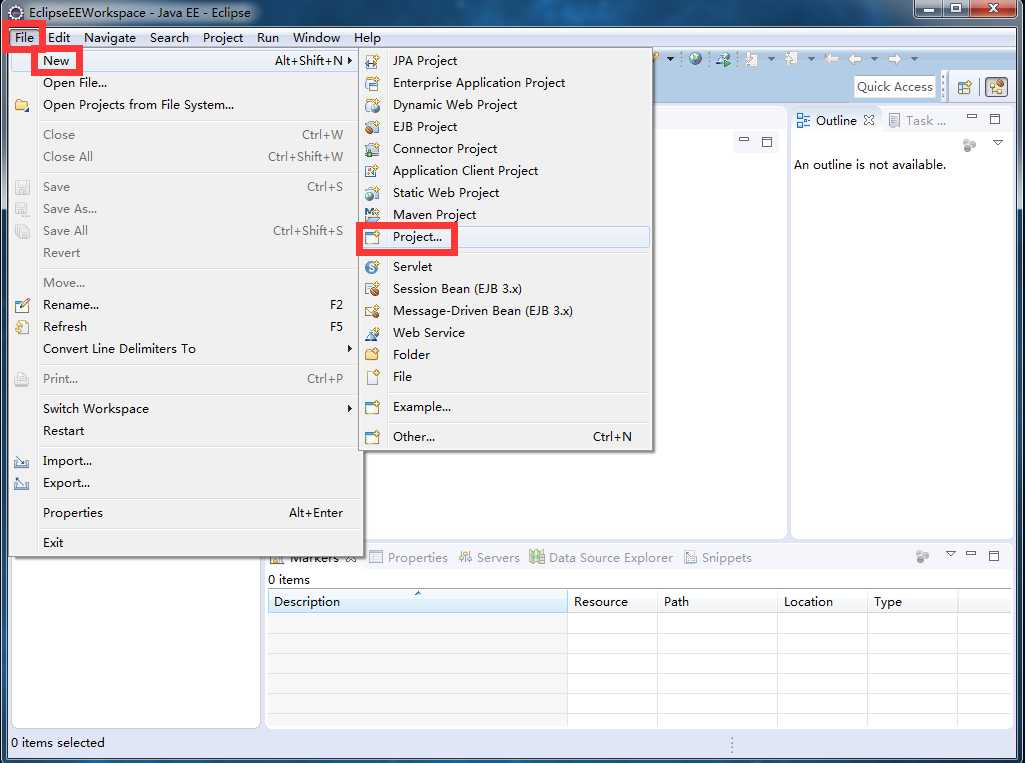The image size is (1025, 763).
Task: Switch to the Task List tab
Action: (x=918, y=120)
